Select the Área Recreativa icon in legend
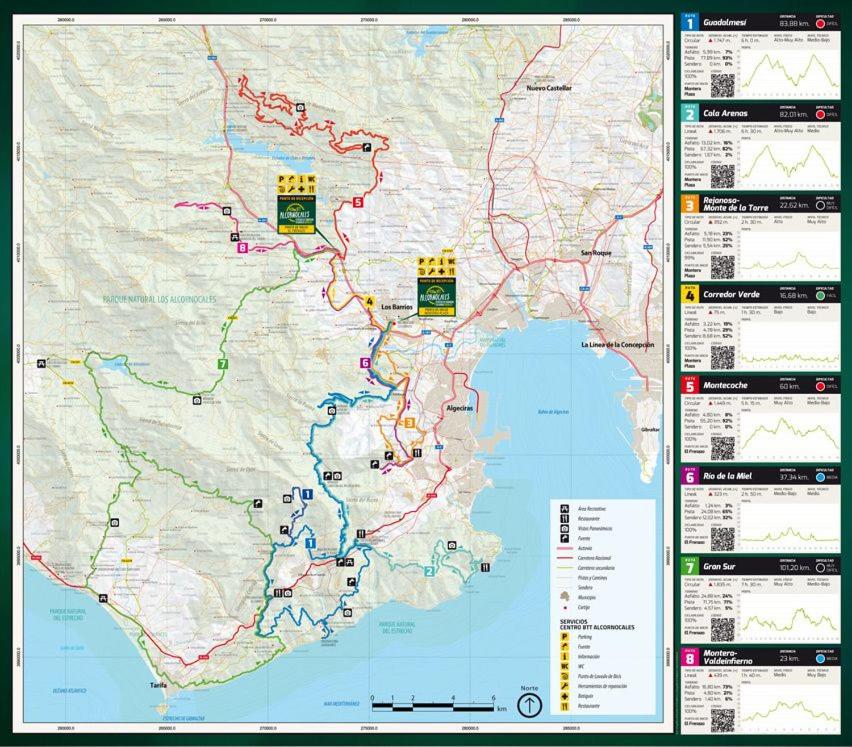The height and width of the screenshot is (747, 852). pos(566,509)
